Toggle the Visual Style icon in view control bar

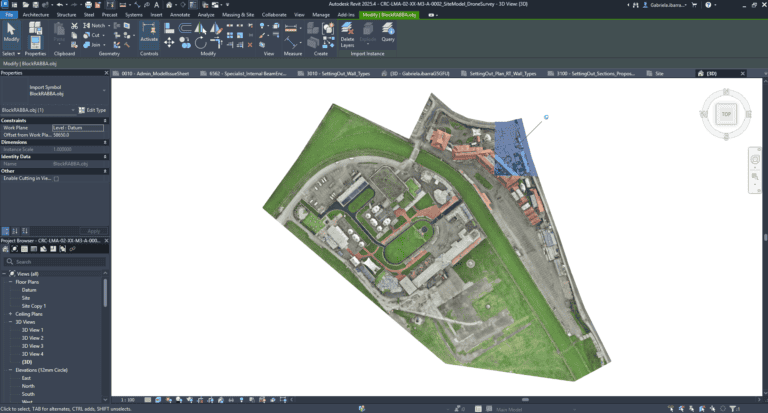(158, 400)
